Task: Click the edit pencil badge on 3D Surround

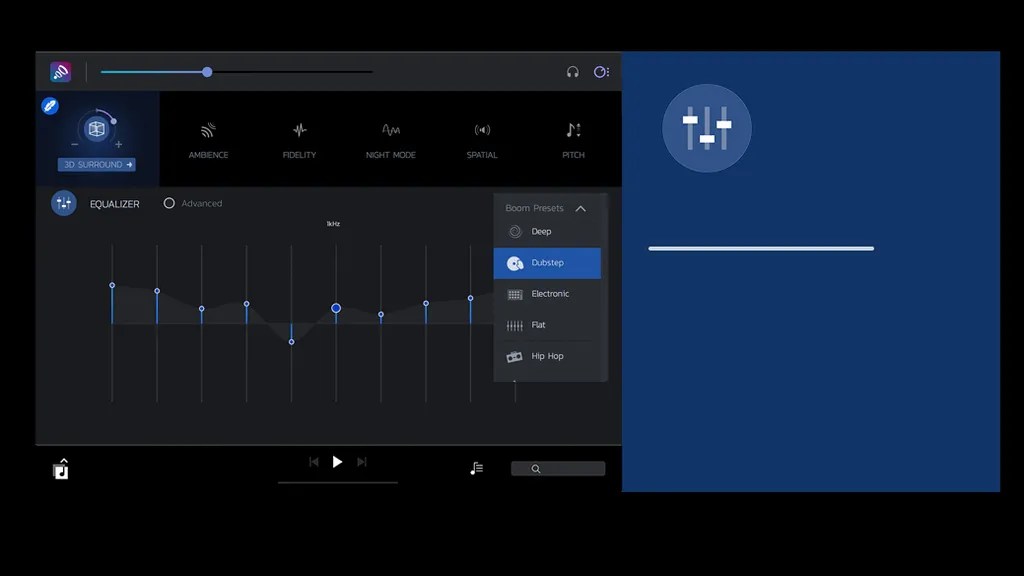Action: (49, 105)
